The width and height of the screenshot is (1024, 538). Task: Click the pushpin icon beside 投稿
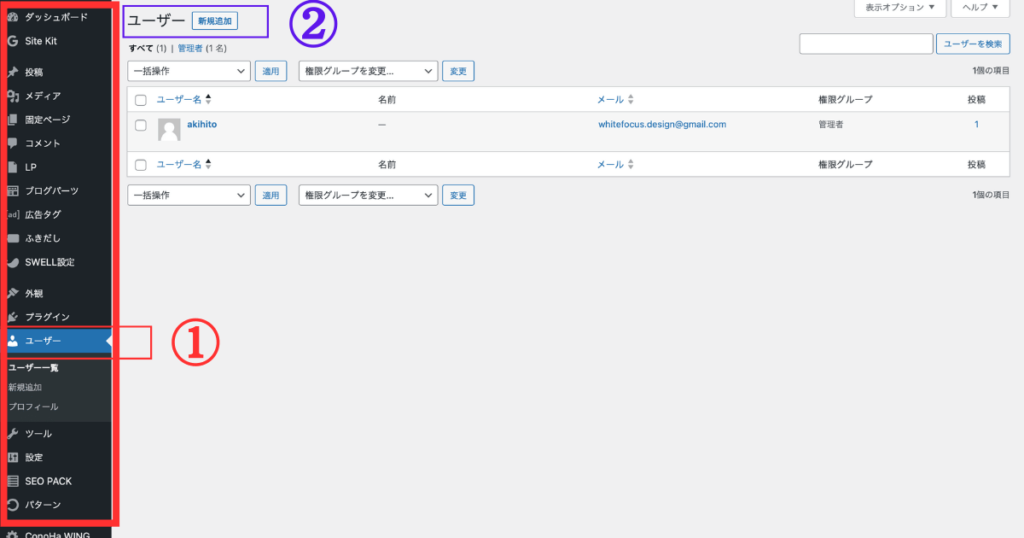click(13, 72)
